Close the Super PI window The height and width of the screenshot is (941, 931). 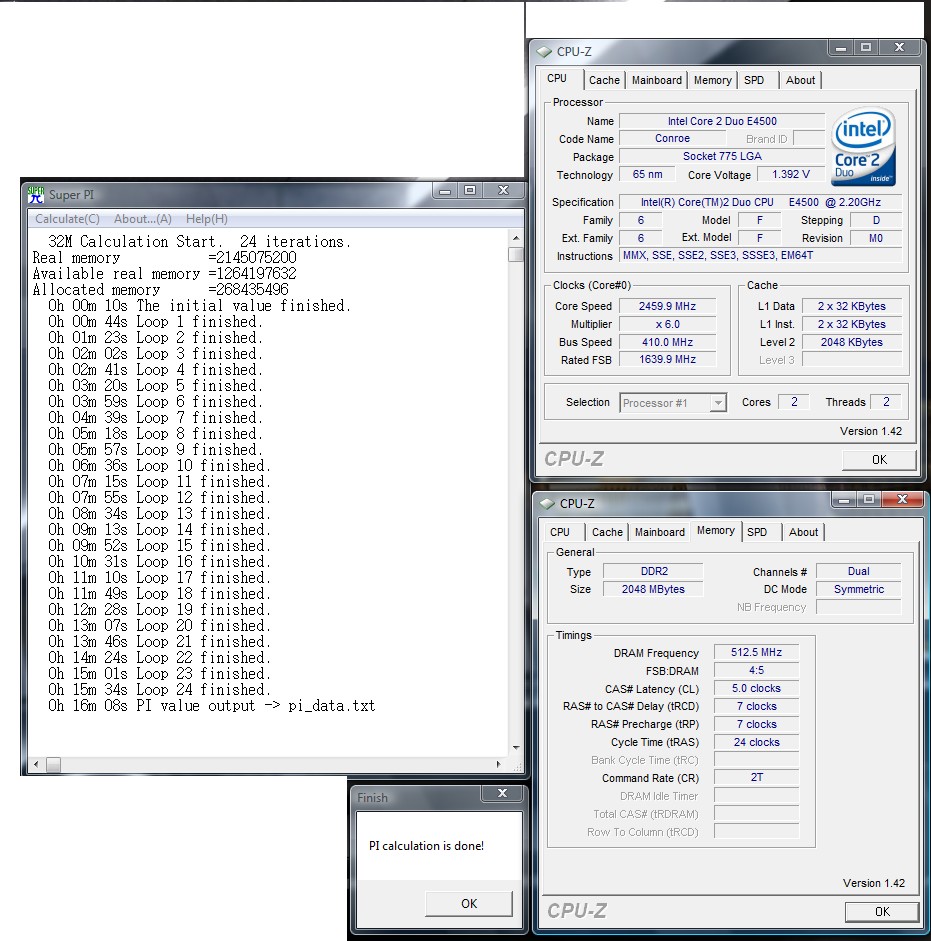(x=504, y=191)
